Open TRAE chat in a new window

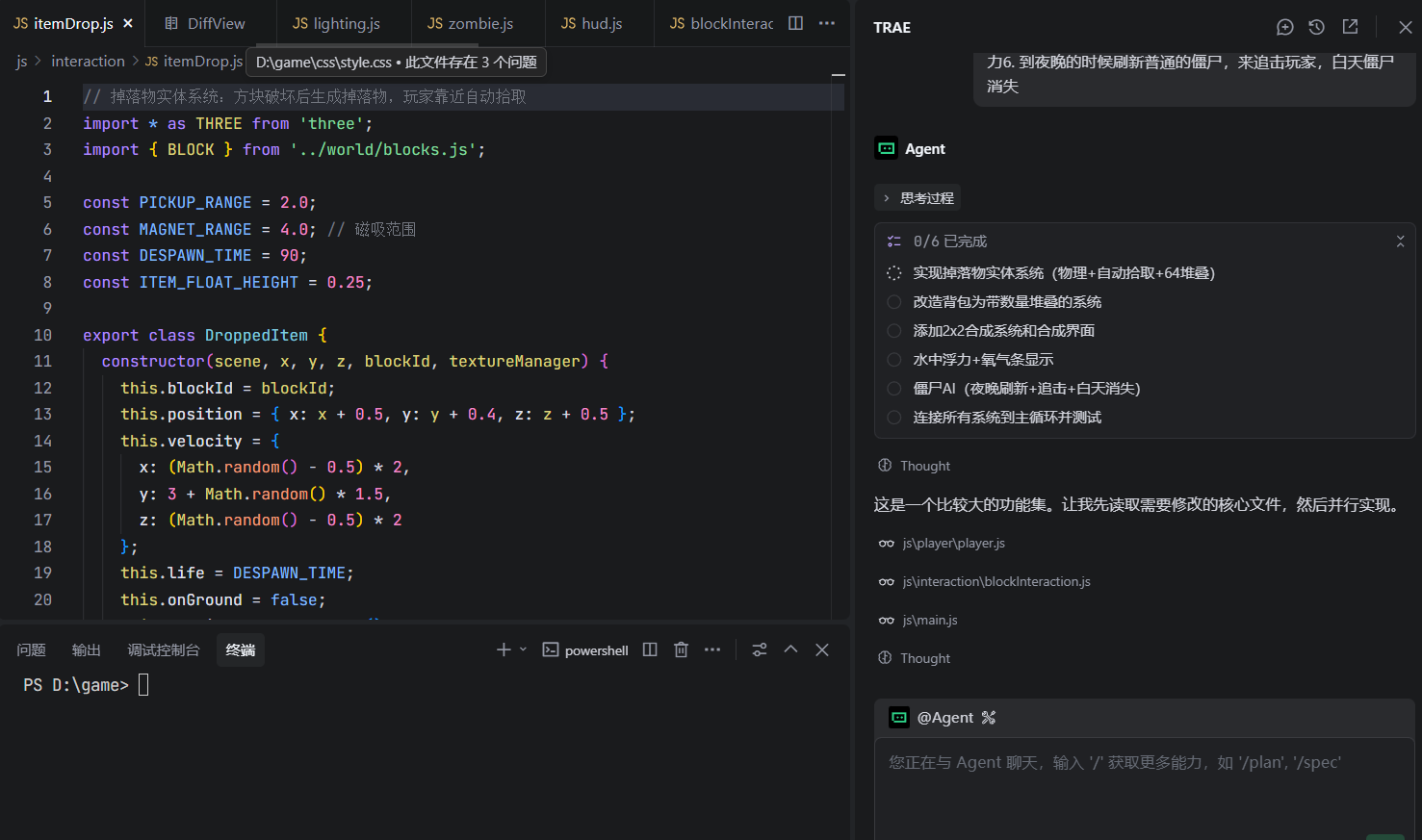1350,27
